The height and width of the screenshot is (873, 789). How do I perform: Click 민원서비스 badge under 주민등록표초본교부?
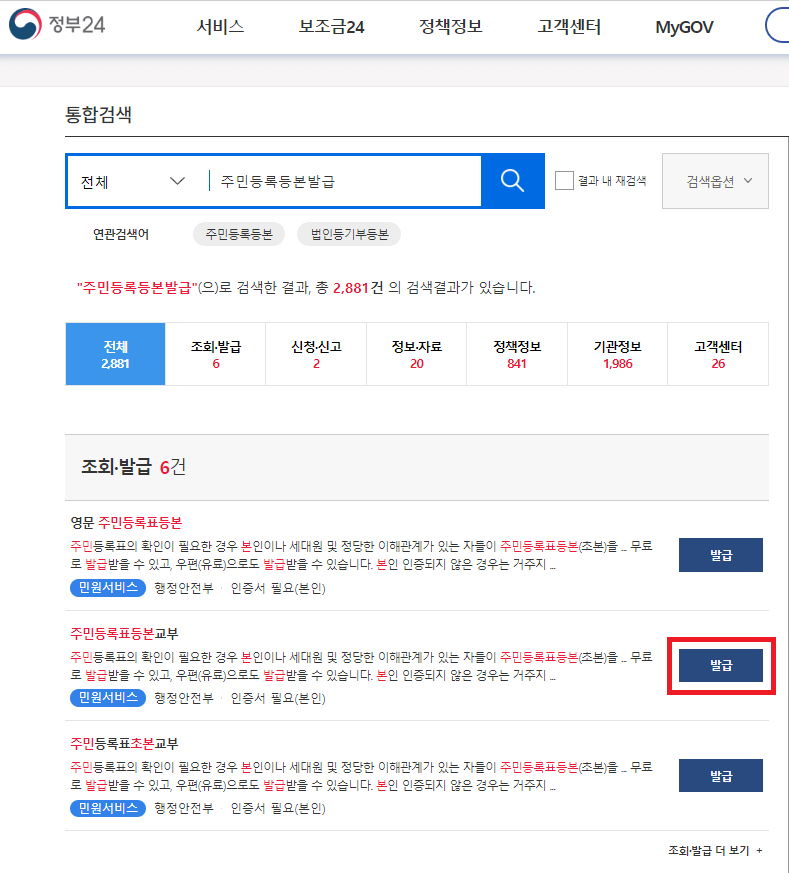pos(108,808)
